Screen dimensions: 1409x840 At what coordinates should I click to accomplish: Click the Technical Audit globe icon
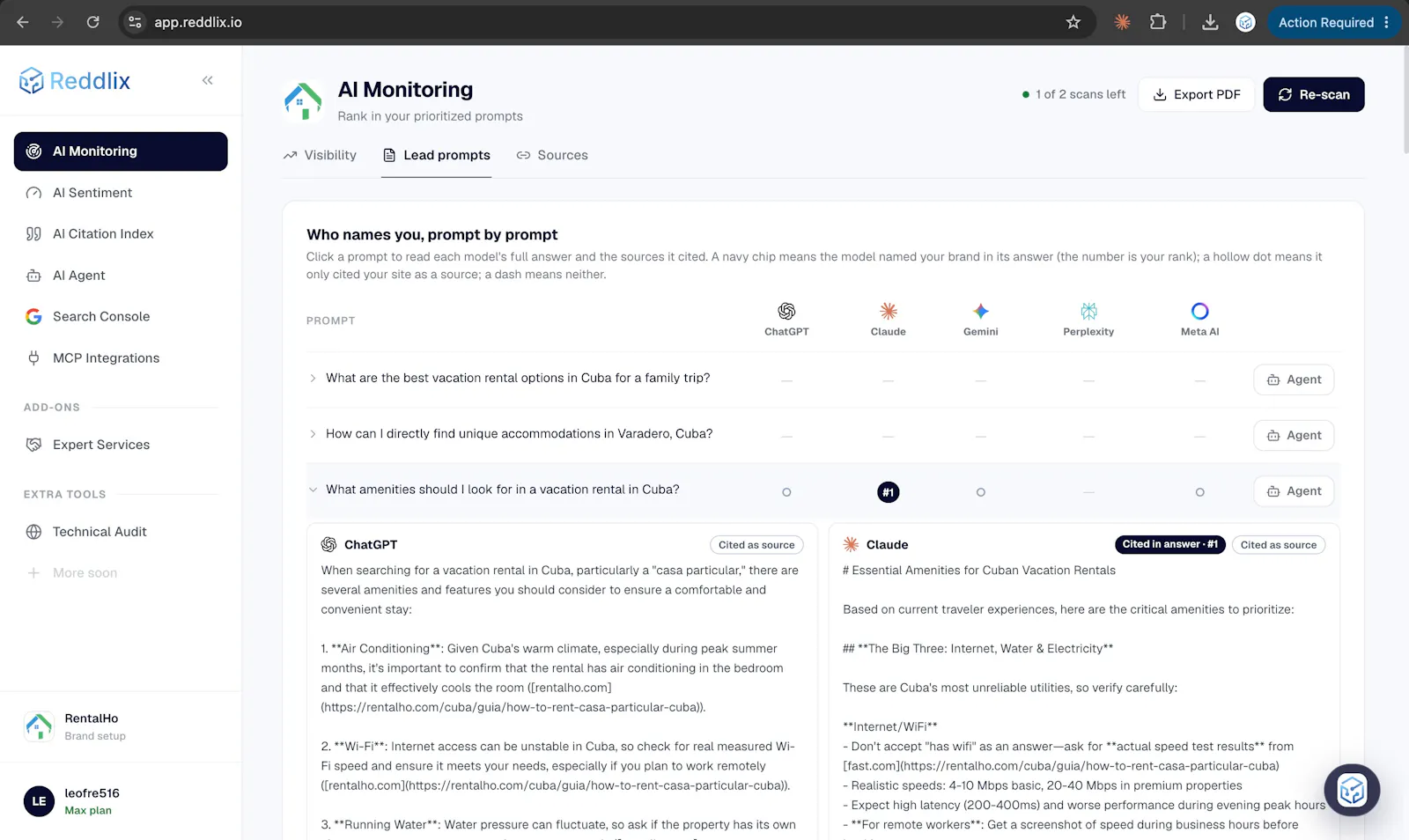click(x=33, y=532)
